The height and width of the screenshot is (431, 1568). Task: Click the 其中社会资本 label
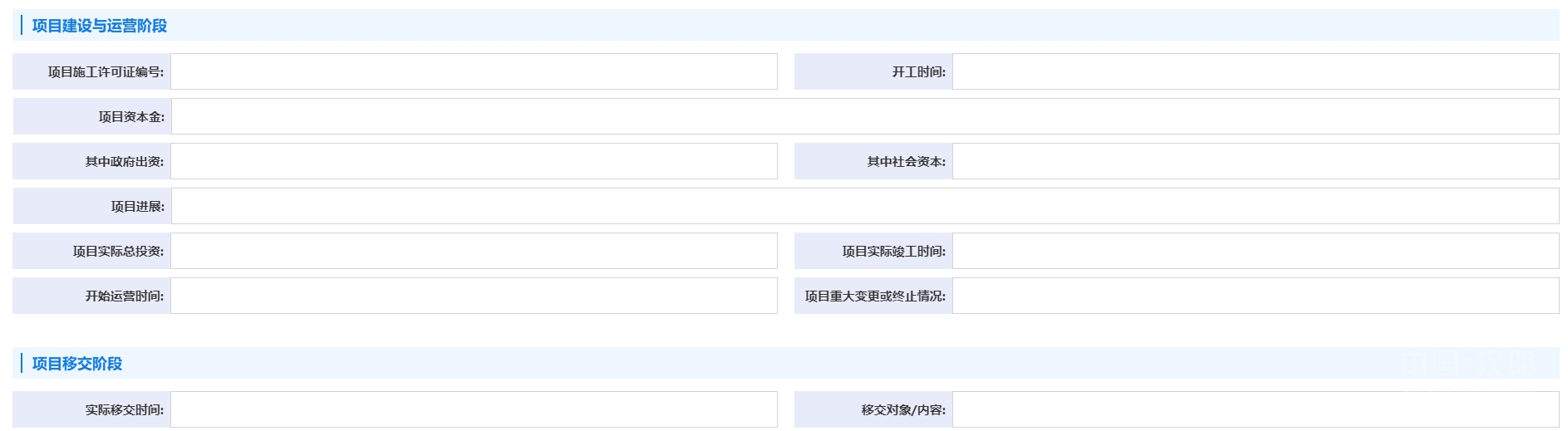(x=906, y=162)
